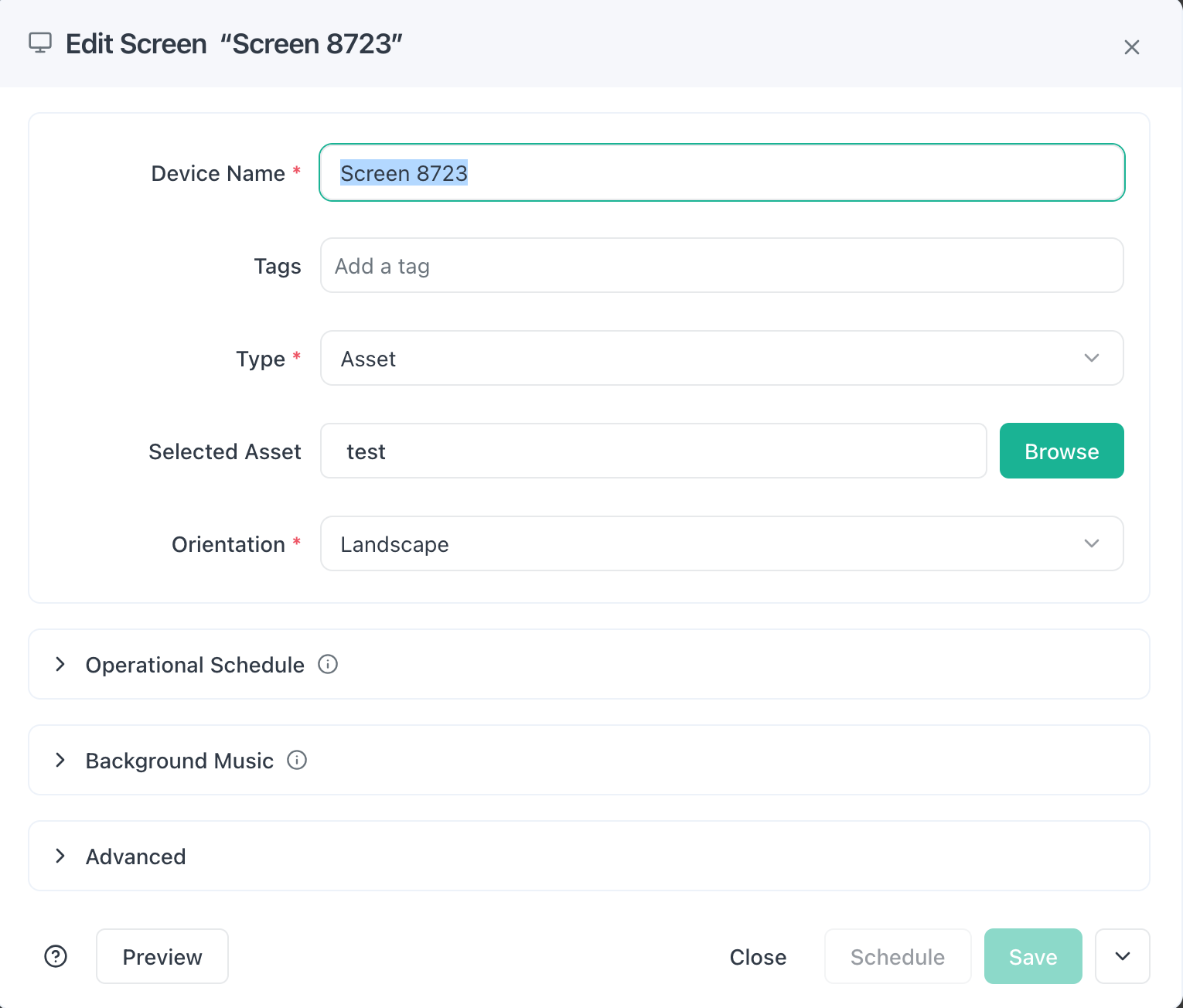Expand the Operational Schedule section
The width and height of the screenshot is (1183, 1008).
(x=195, y=664)
